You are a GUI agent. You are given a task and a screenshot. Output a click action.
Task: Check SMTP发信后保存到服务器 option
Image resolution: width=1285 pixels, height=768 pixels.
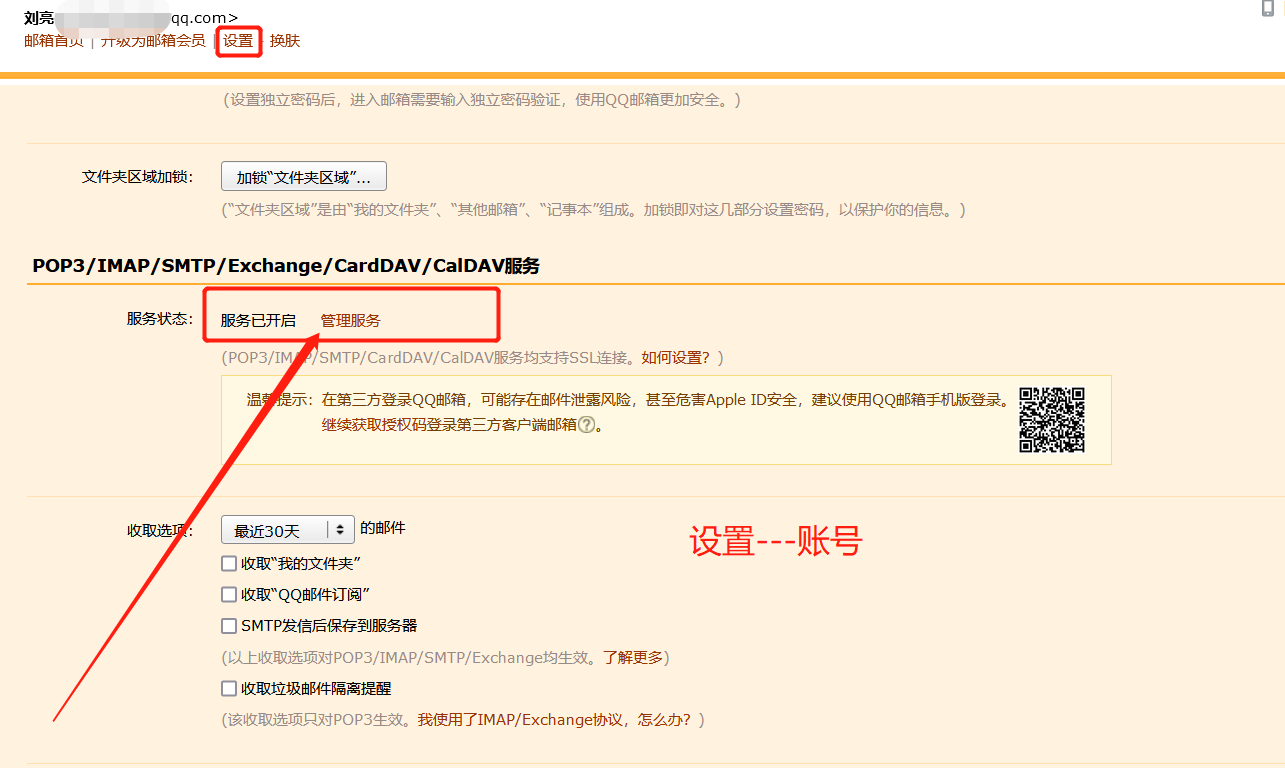click(229, 626)
